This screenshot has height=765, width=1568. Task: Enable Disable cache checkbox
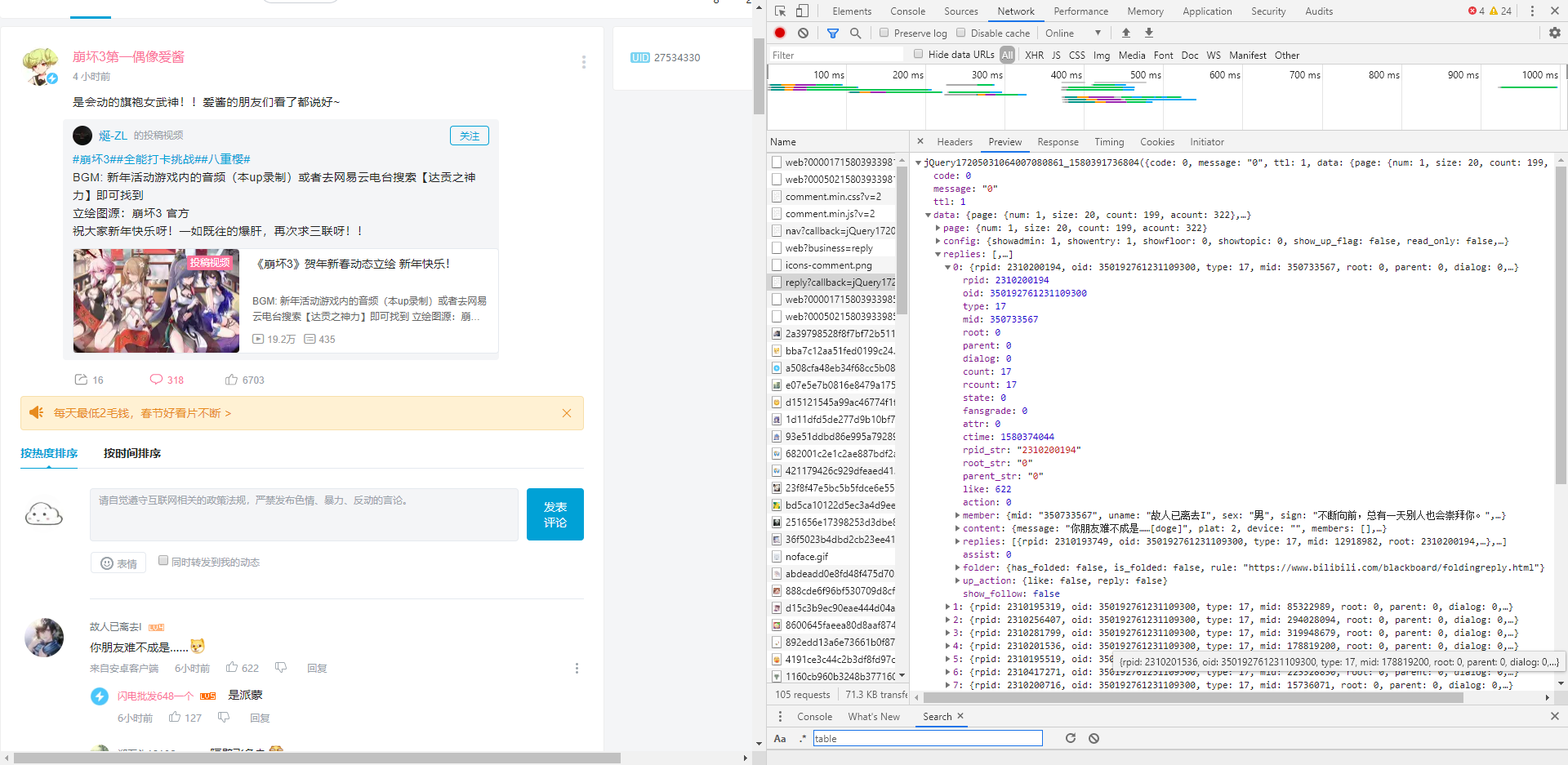[960, 33]
